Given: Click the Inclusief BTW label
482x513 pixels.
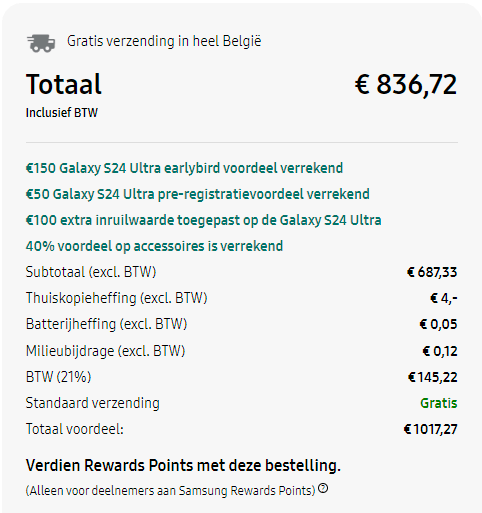Looking at the screenshot, I should pyautogui.click(x=62, y=113).
